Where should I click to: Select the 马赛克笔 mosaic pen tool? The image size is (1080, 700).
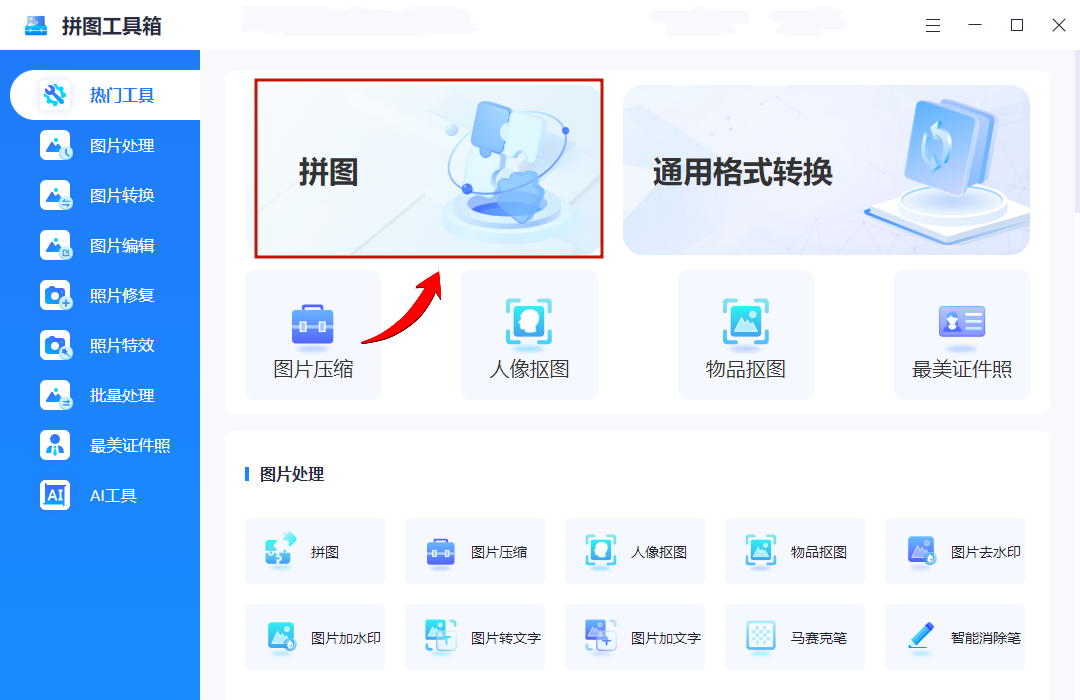point(795,637)
